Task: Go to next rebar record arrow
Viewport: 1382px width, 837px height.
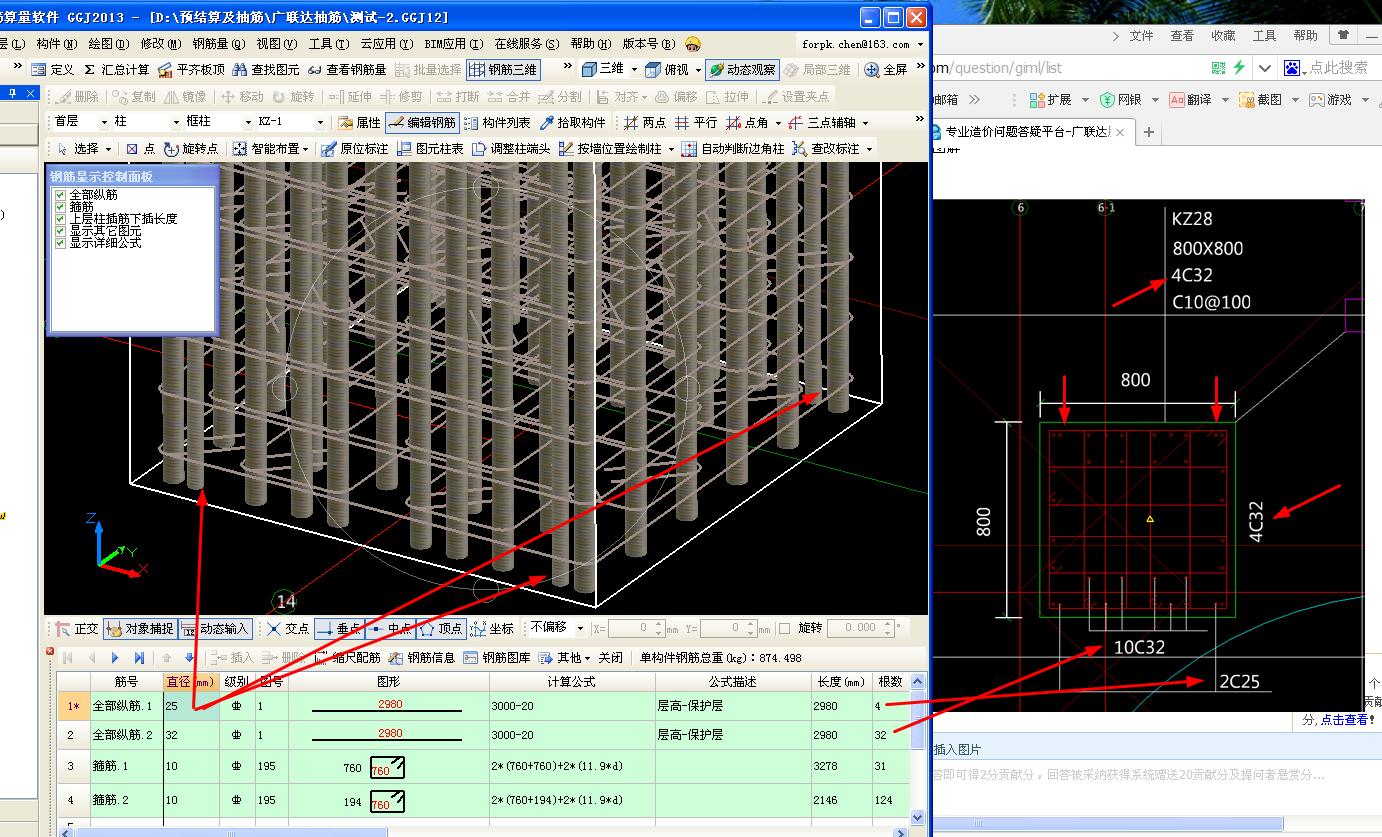Action: (115, 657)
